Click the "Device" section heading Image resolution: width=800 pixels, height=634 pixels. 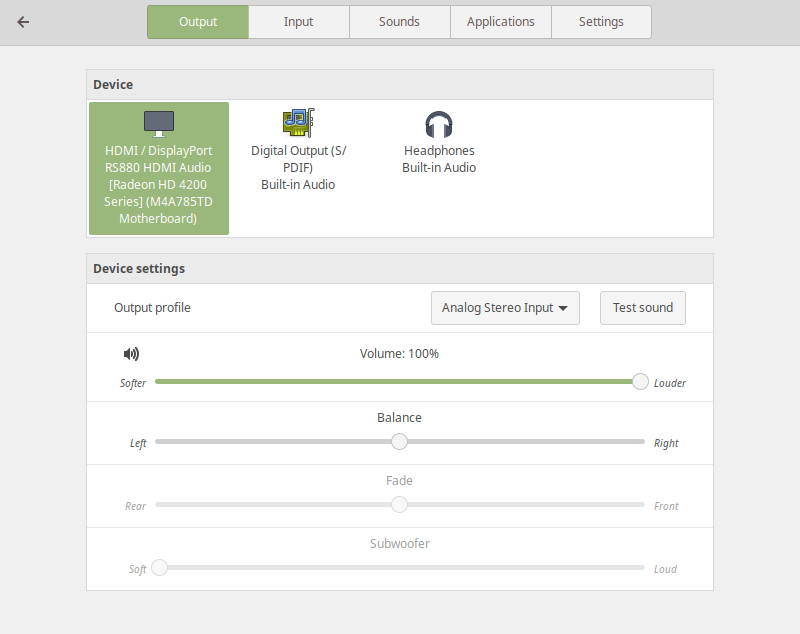(x=113, y=84)
